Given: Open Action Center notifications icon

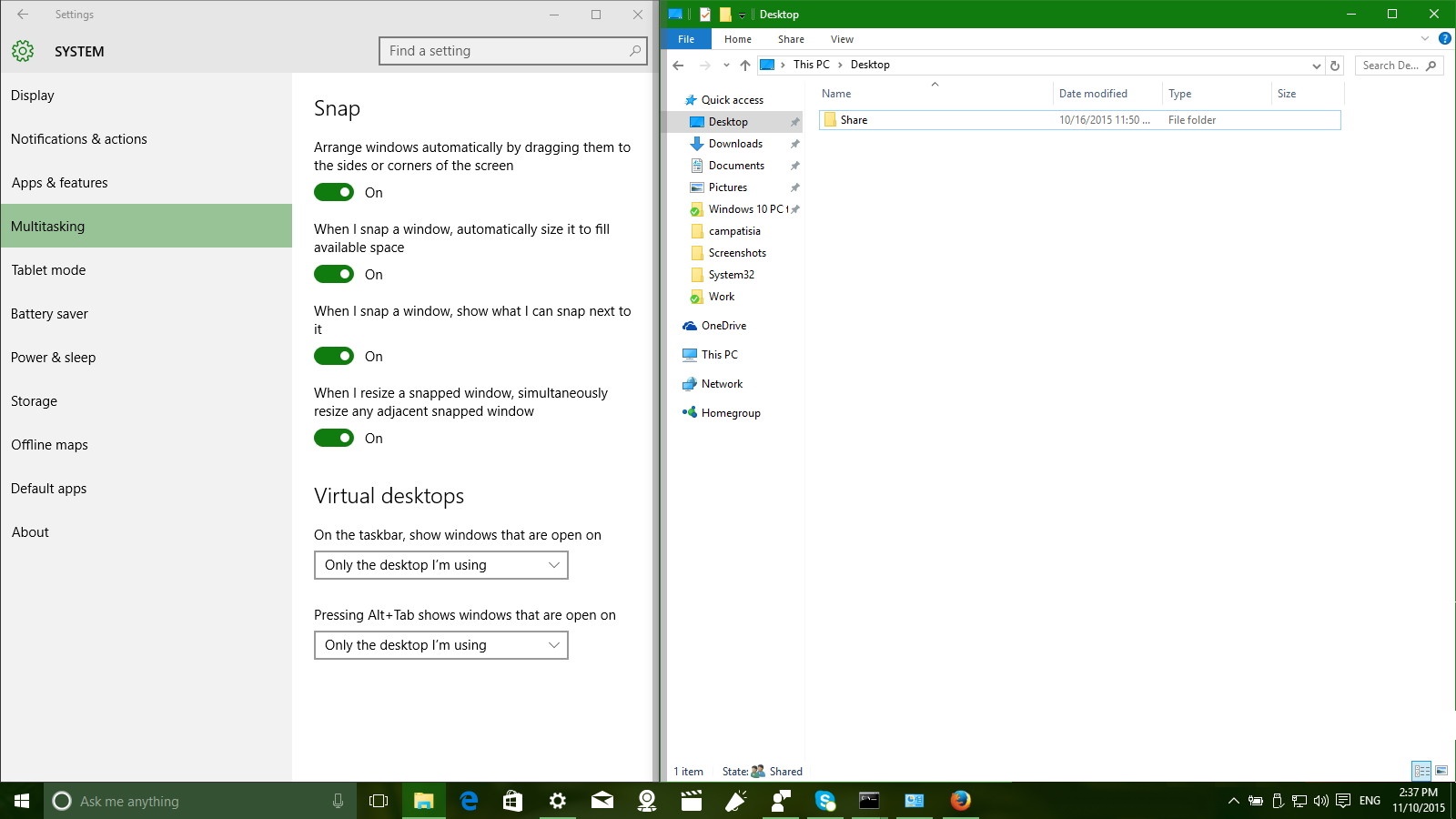Looking at the screenshot, I should click(x=1343, y=801).
